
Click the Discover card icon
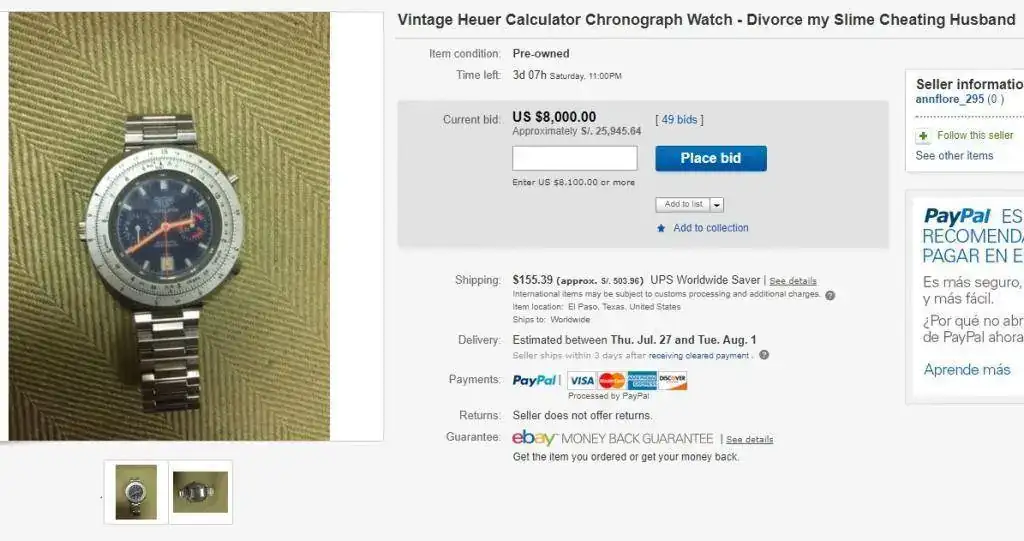[673, 380]
